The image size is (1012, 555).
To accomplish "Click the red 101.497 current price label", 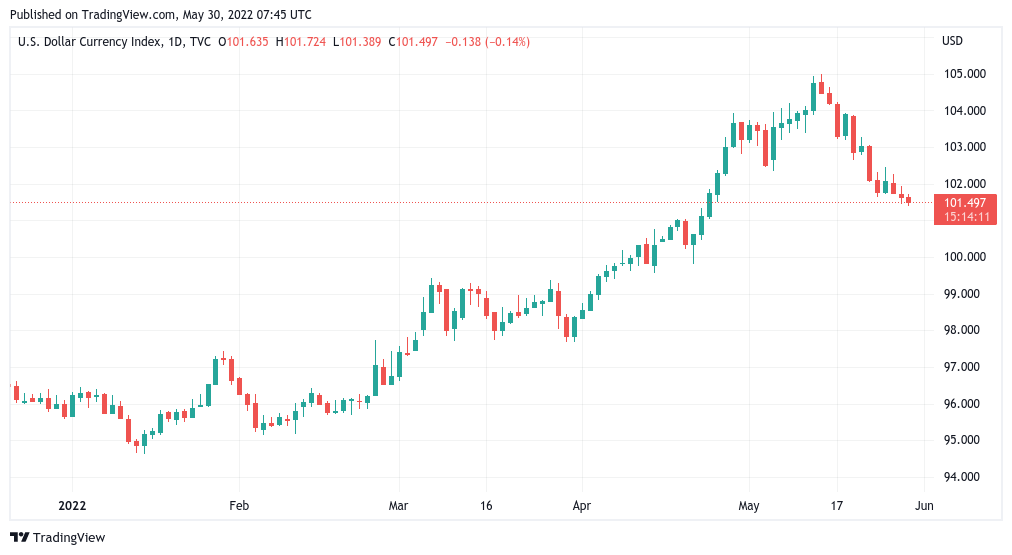I will tap(965, 203).
